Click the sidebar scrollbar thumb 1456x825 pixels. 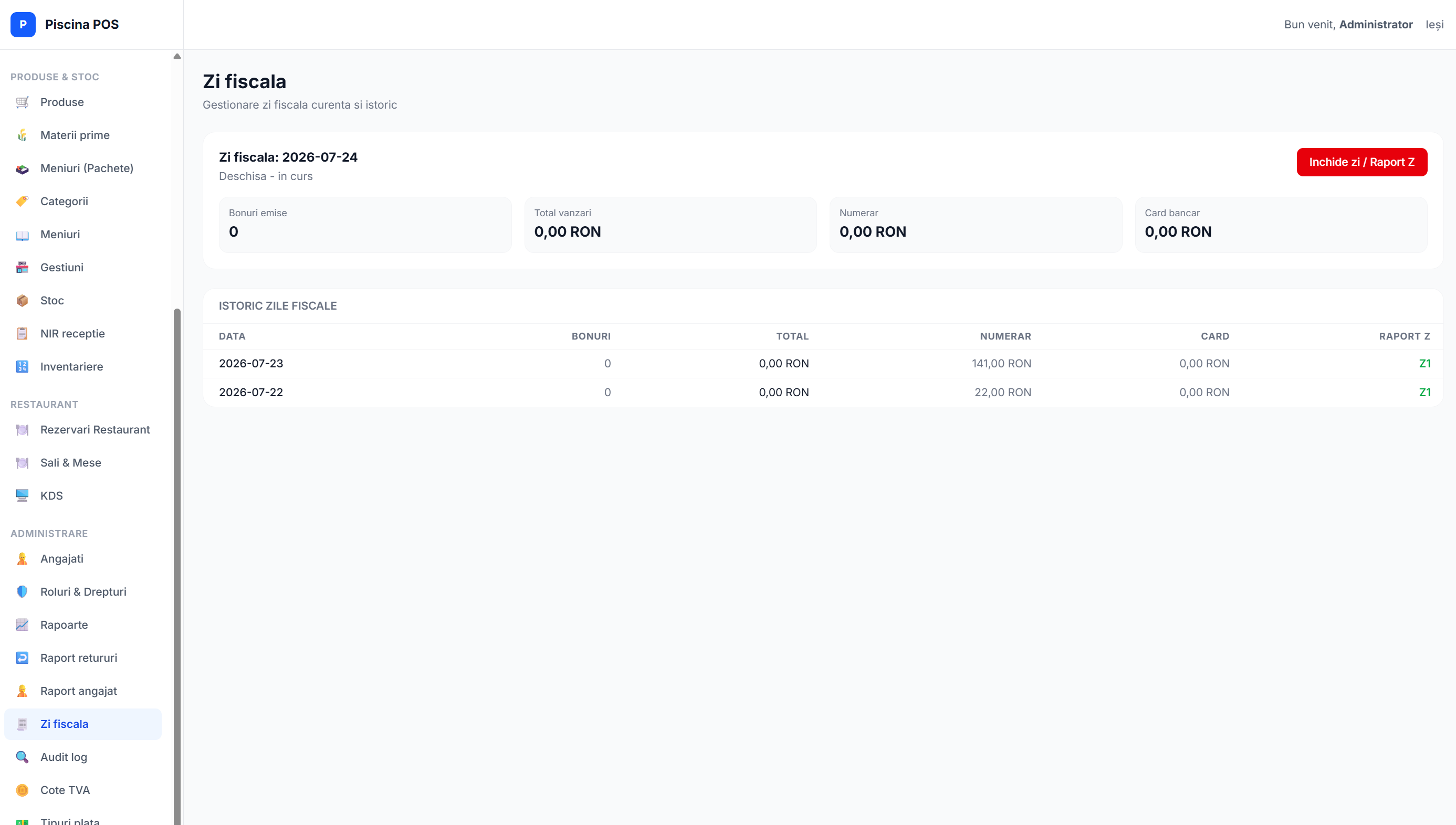pyautogui.click(x=177, y=567)
